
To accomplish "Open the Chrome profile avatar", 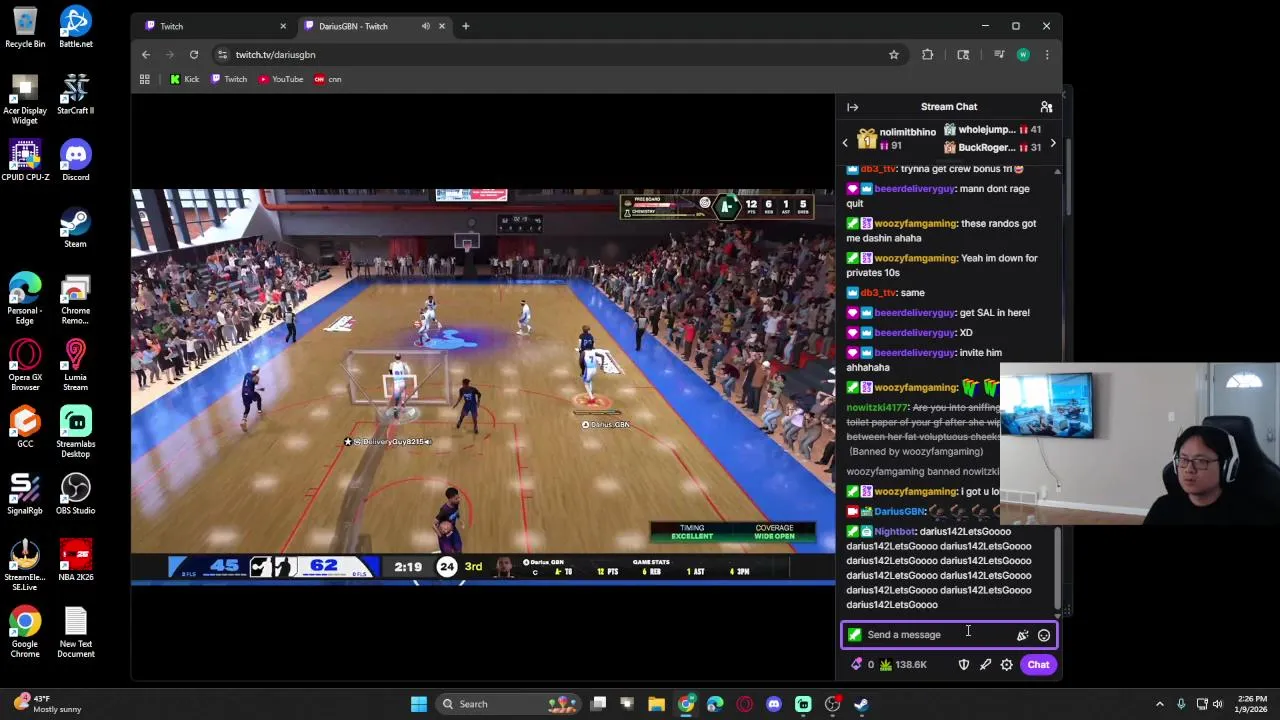I will [x=1023, y=55].
